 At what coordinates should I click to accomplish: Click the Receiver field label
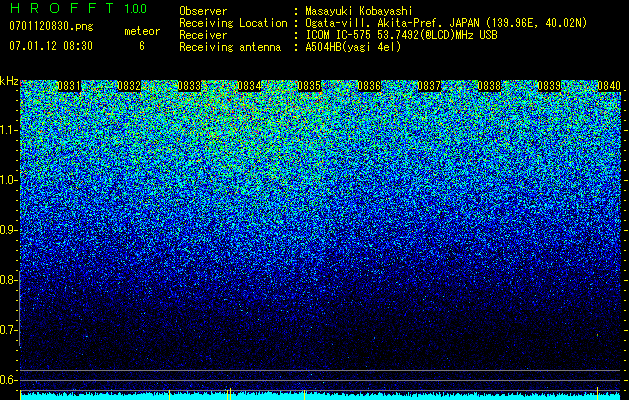pos(203,35)
